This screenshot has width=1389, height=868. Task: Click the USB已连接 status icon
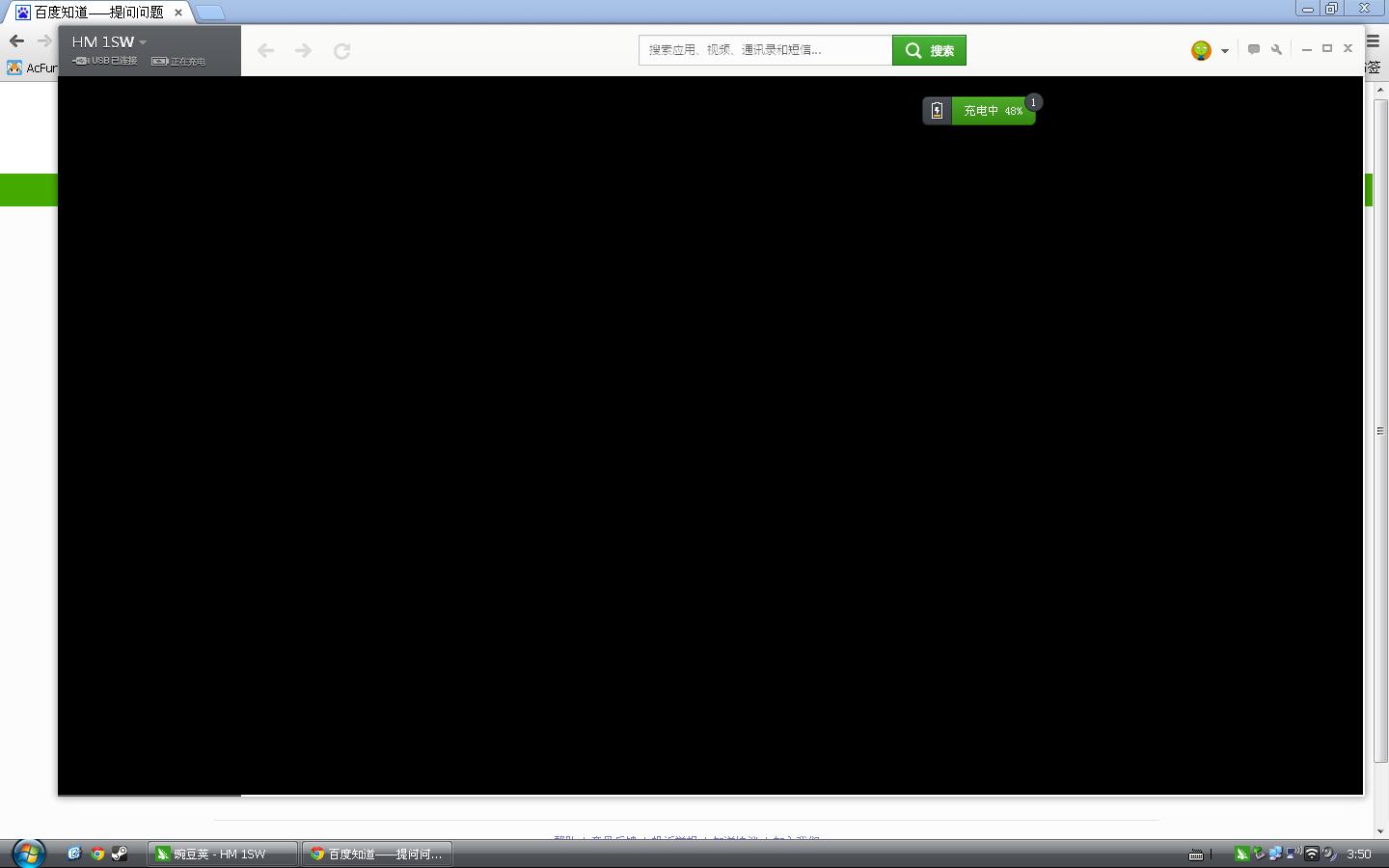click(105, 61)
